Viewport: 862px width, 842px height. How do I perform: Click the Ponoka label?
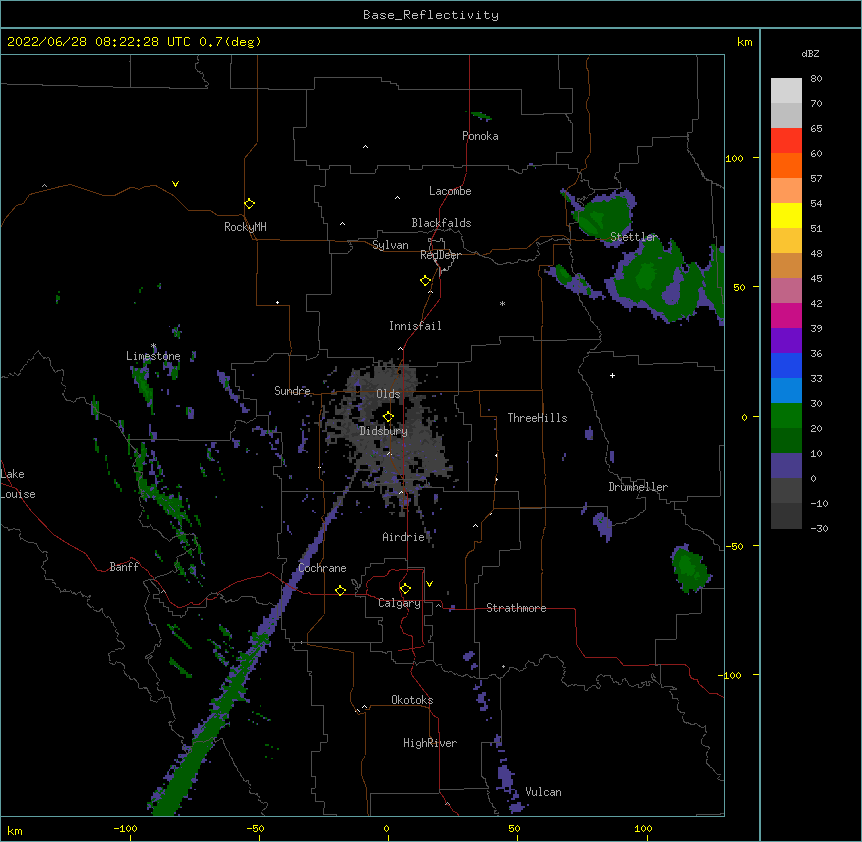(x=480, y=136)
